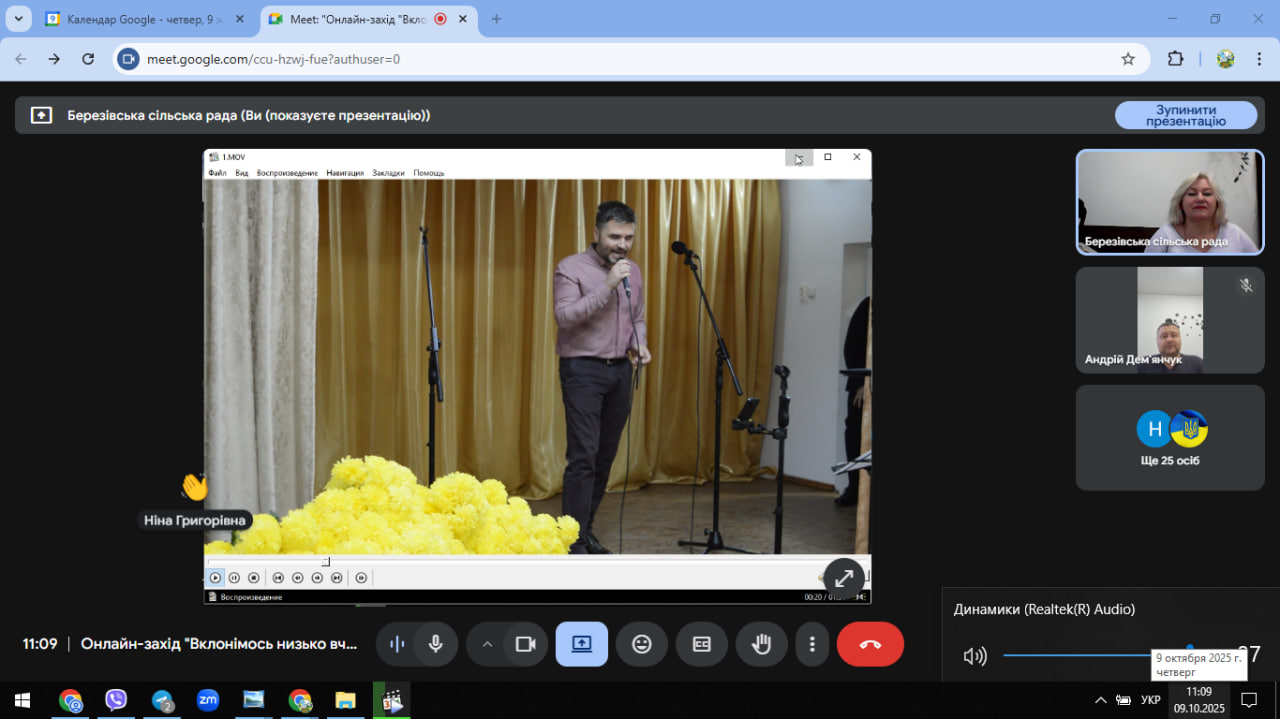
Task: Bookmark this page with star icon
Action: (1128, 59)
